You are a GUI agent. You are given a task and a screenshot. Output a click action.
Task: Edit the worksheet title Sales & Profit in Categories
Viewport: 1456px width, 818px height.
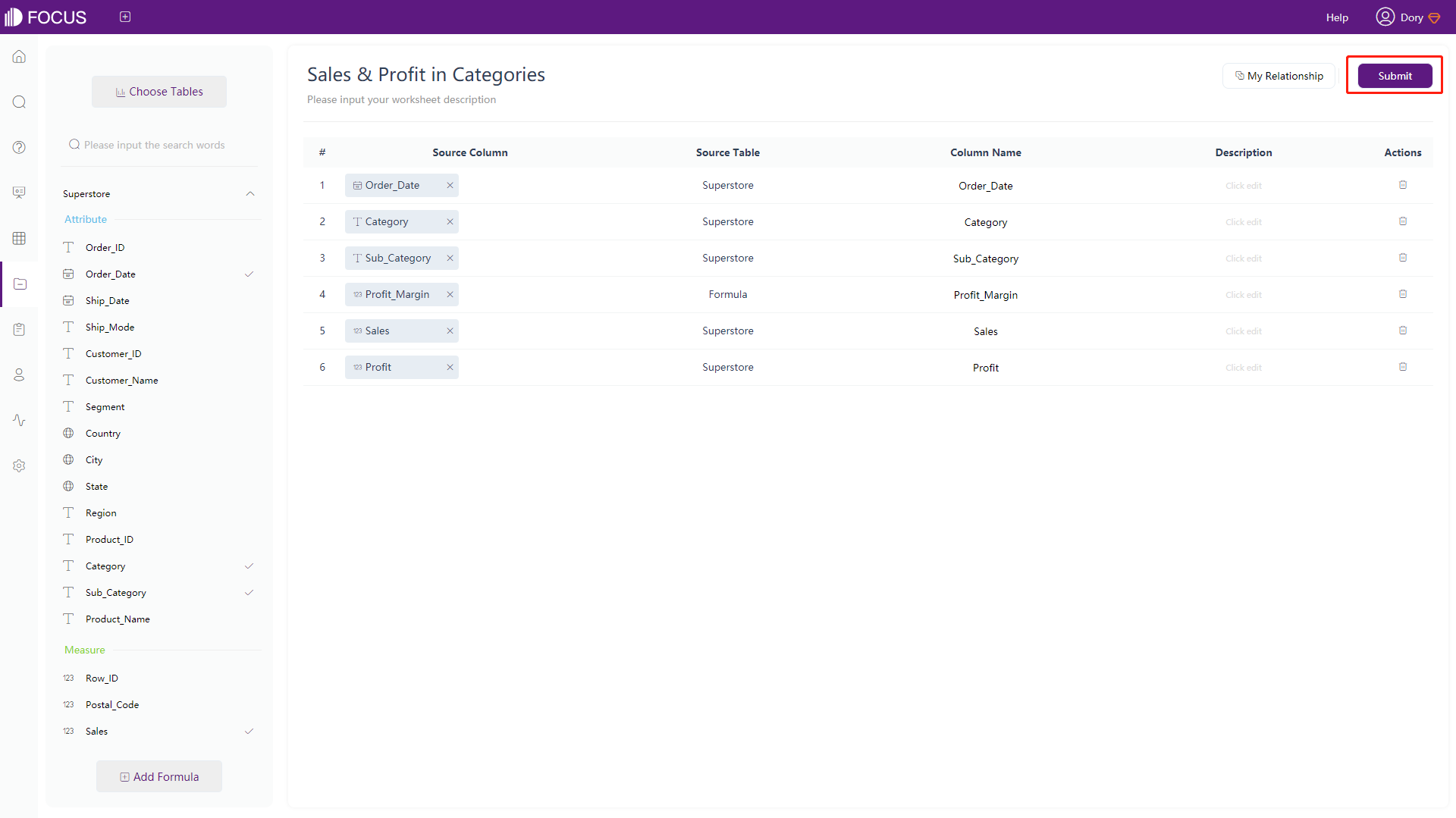[x=425, y=74]
